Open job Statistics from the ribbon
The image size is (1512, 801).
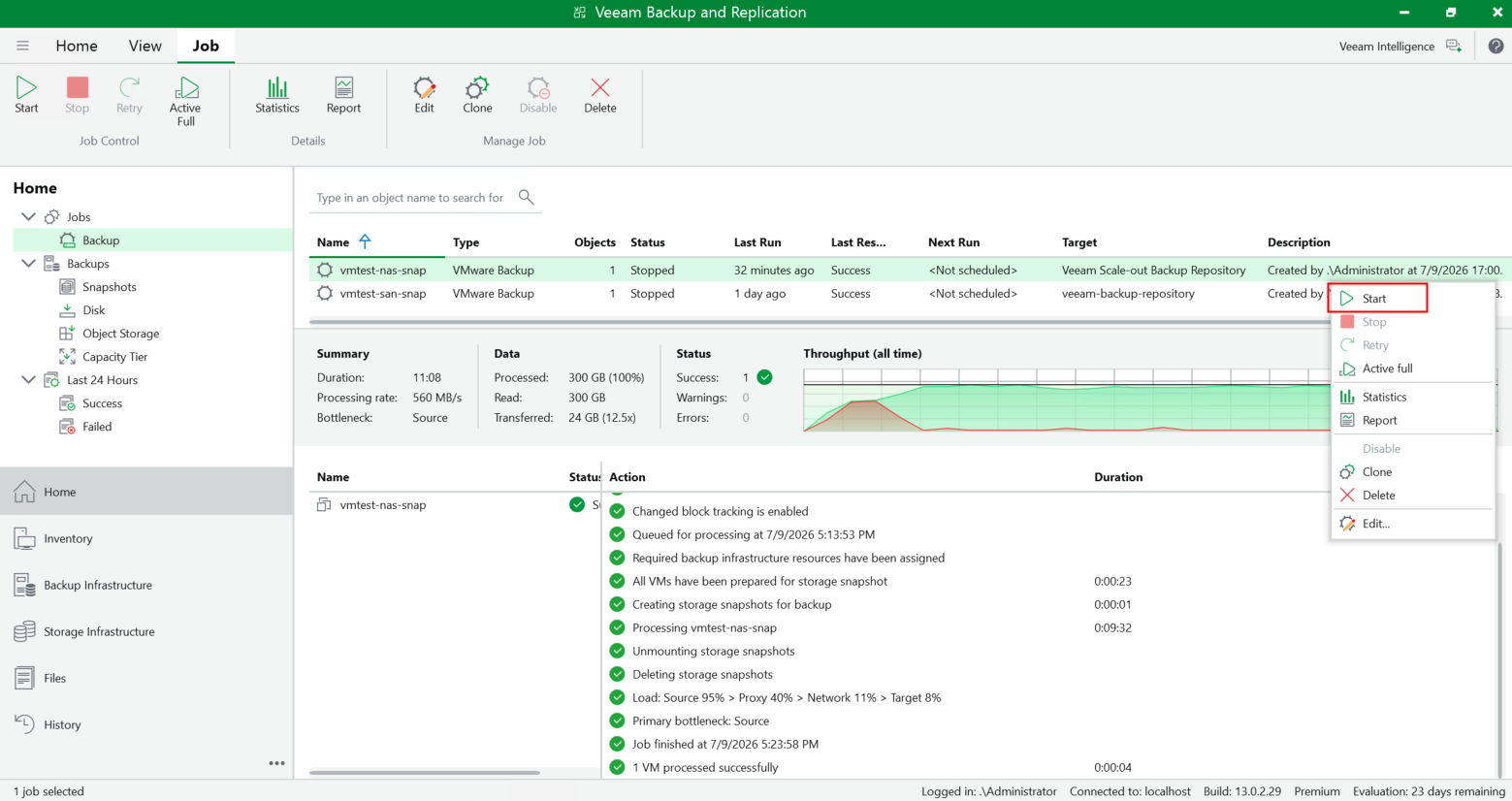[x=277, y=95]
